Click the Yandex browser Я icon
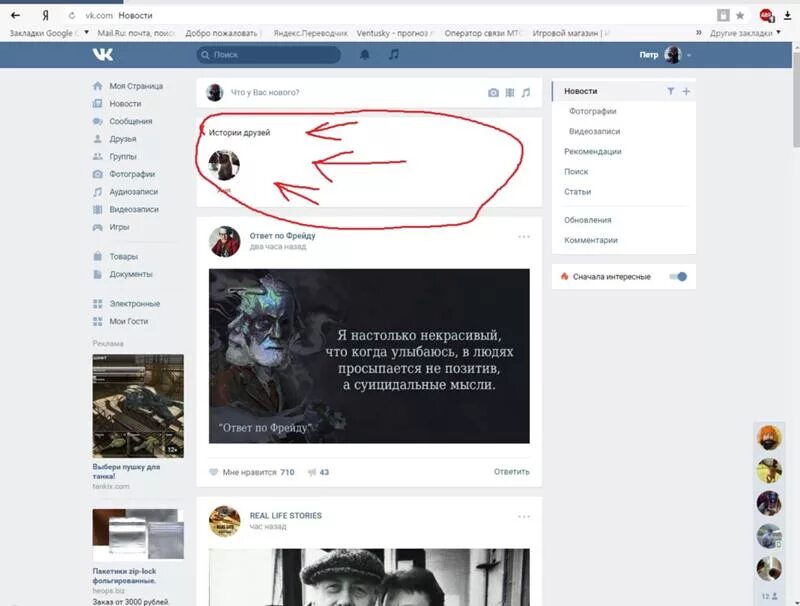 click(45, 16)
